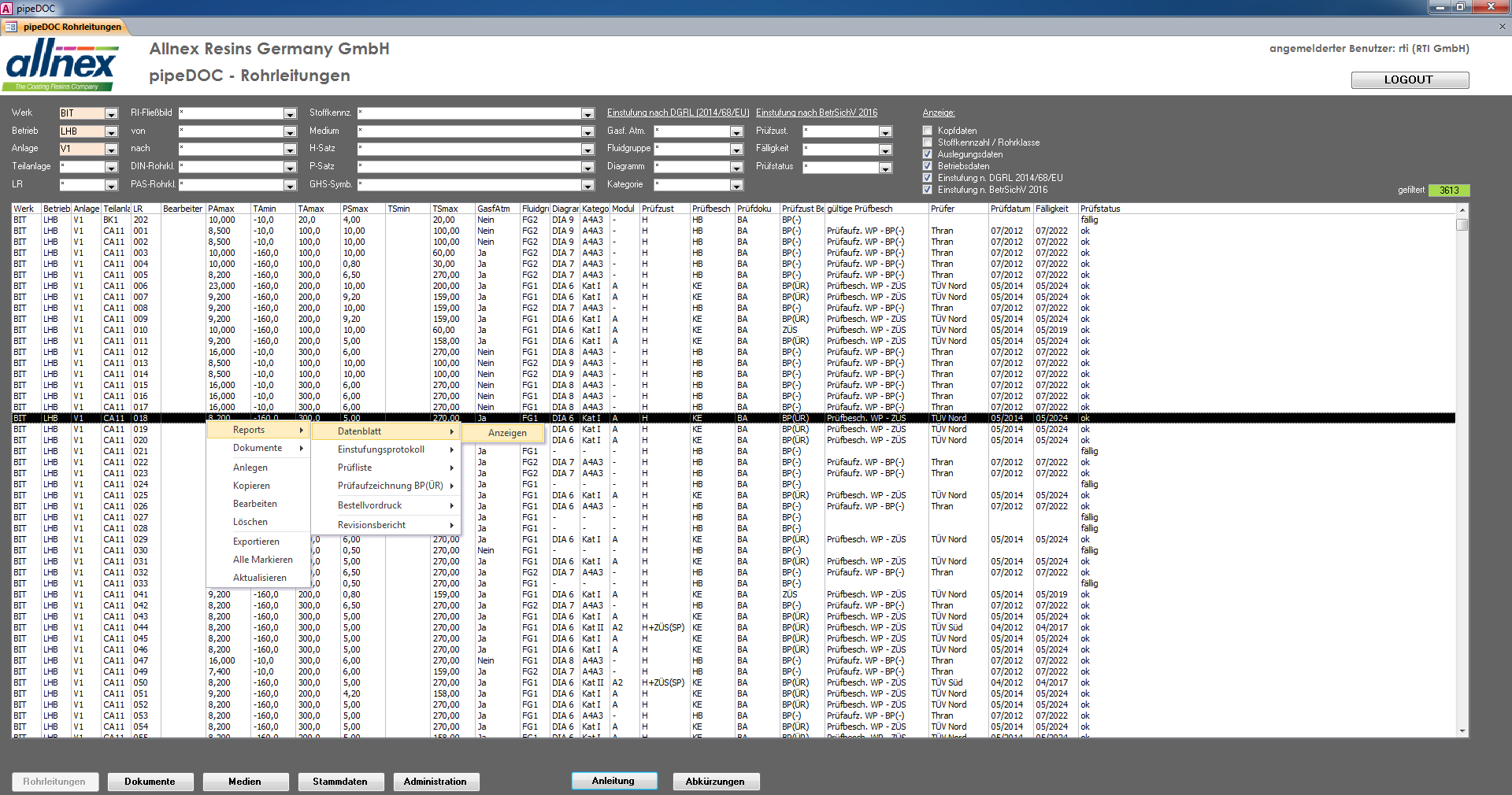Click the DIN-Rohrkl. filter field
The width and height of the screenshot is (1512, 795).
pyautogui.click(x=232, y=167)
